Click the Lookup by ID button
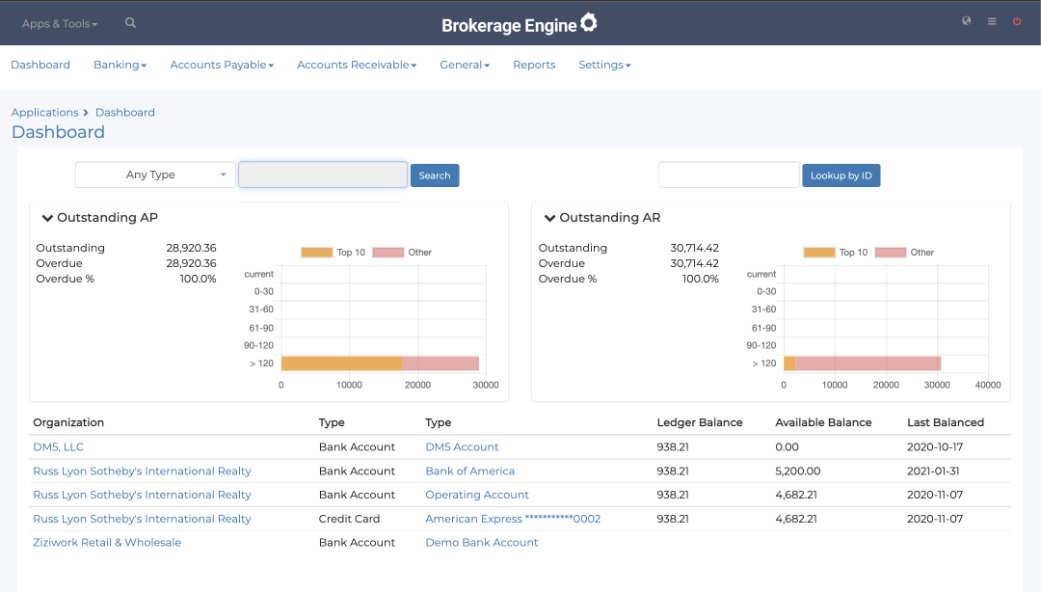 841,175
